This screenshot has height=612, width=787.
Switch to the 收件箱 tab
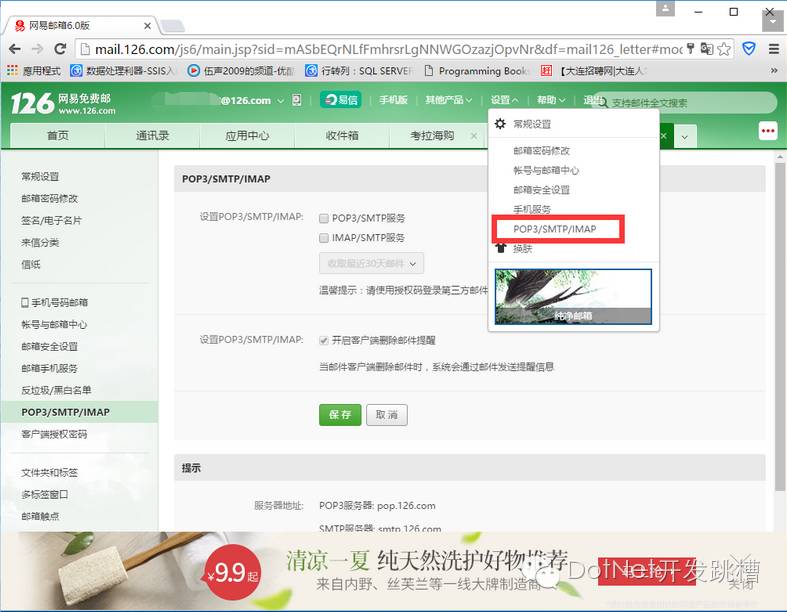click(342, 136)
